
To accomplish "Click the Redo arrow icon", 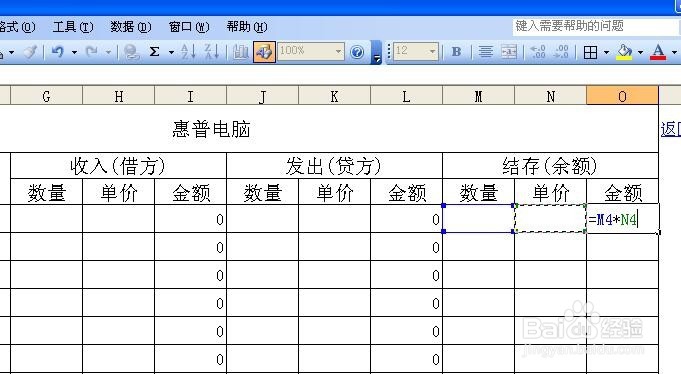I will 92,52.
